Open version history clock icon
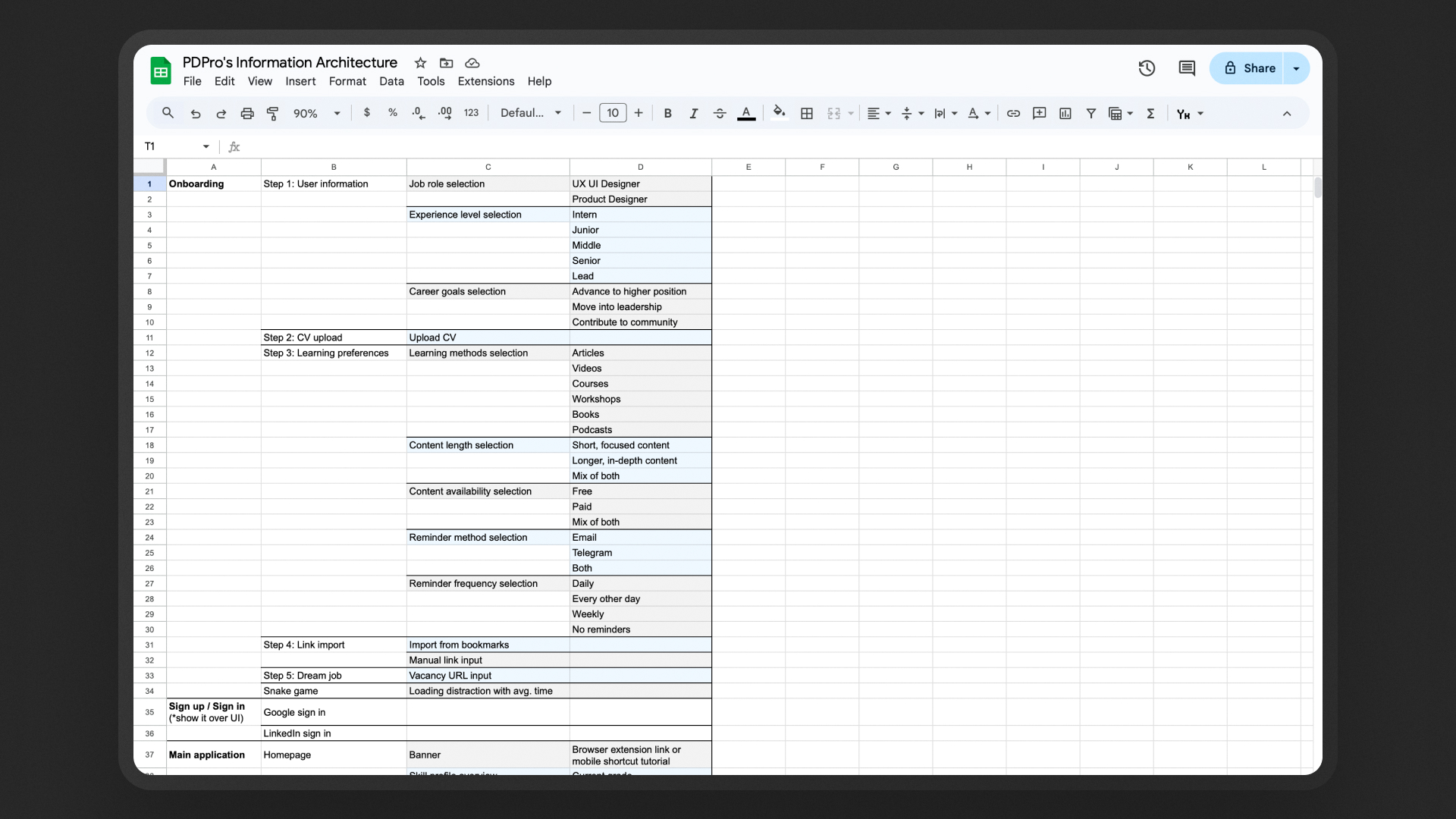Image resolution: width=1456 pixels, height=819 pixels. coord(1147,68)
